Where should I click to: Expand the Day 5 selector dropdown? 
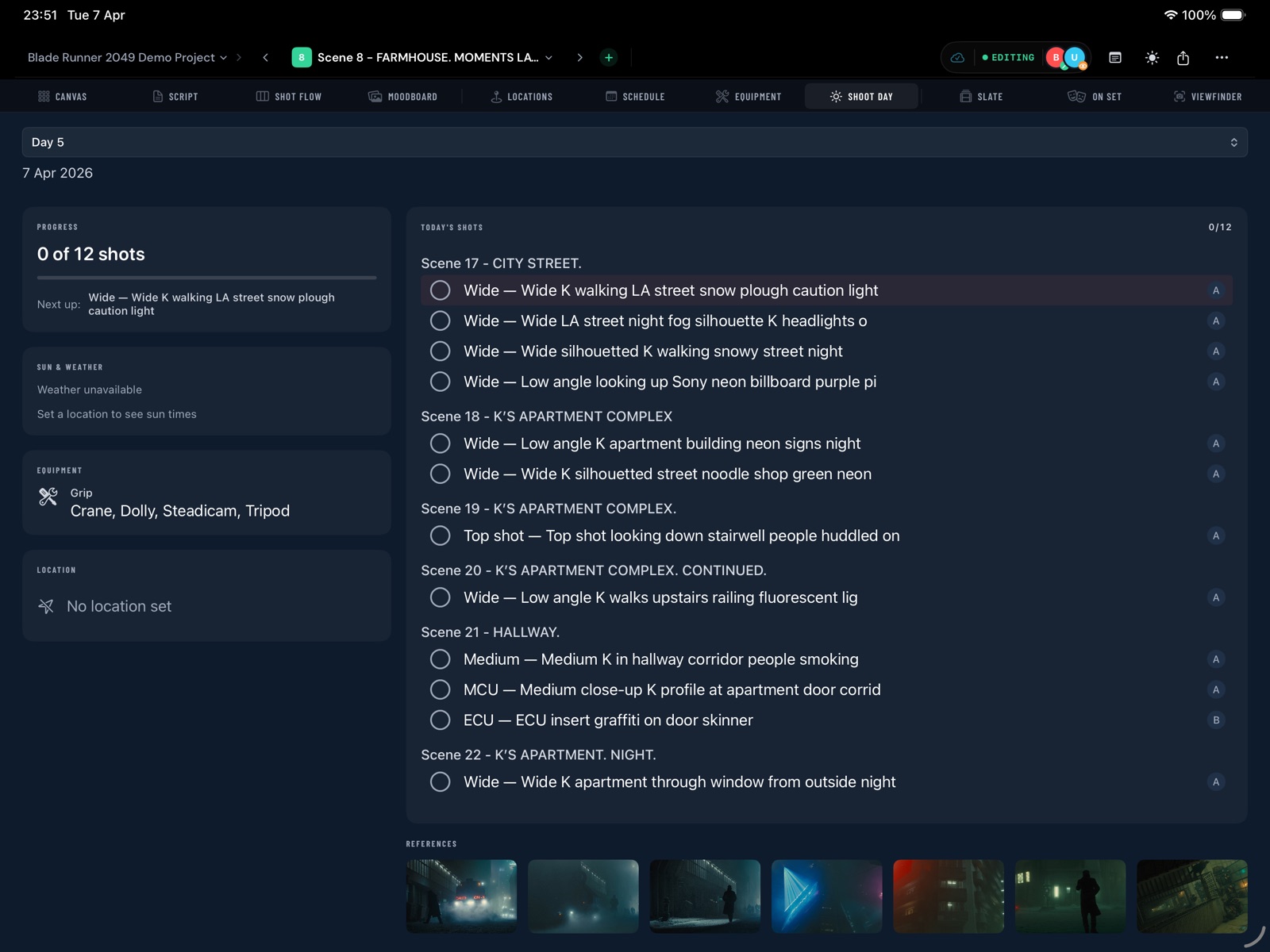coord(634,143)
